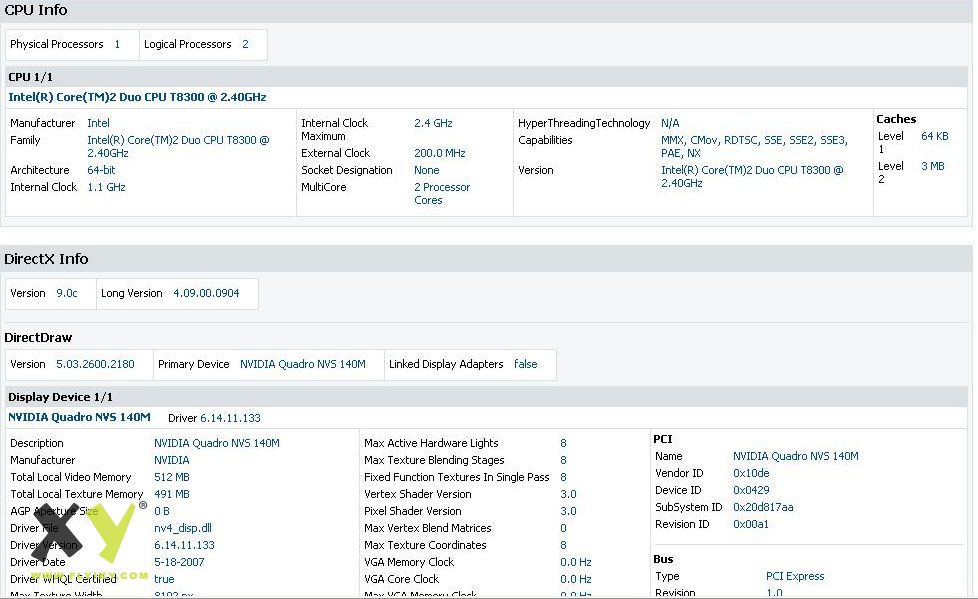Select the Internal Clock Maximum value "2.4 GHz"
Screen dimensions: 978x599
[433, 123]
